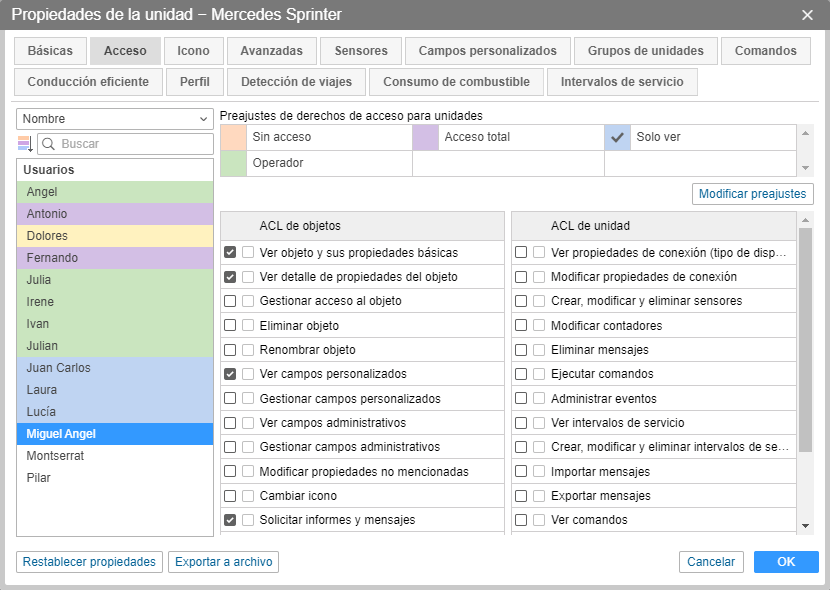Tick the Ejecutar comandos checkbox

click(521, 374)
